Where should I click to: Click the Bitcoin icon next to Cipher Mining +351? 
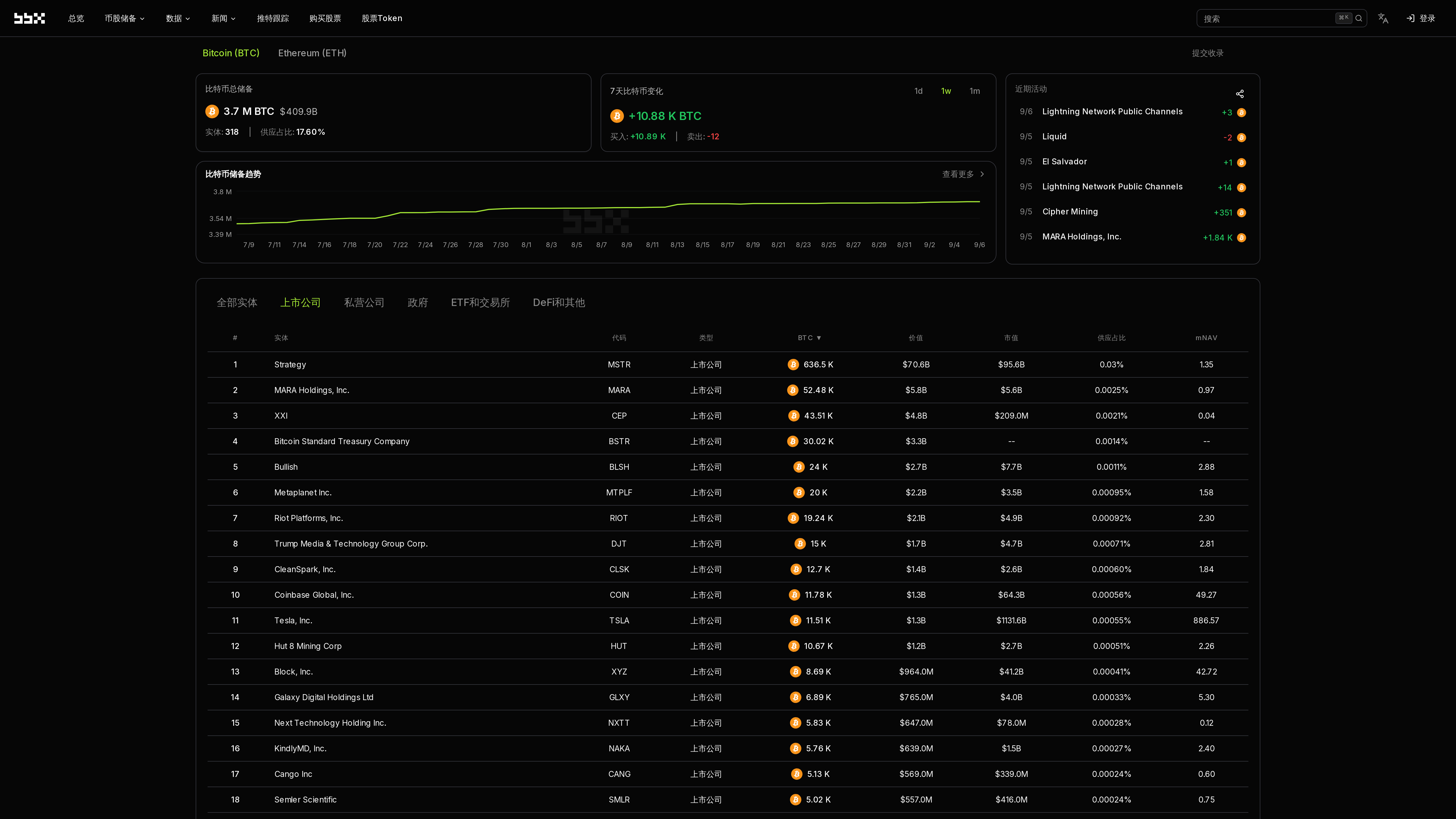[x=1241, y=212]
